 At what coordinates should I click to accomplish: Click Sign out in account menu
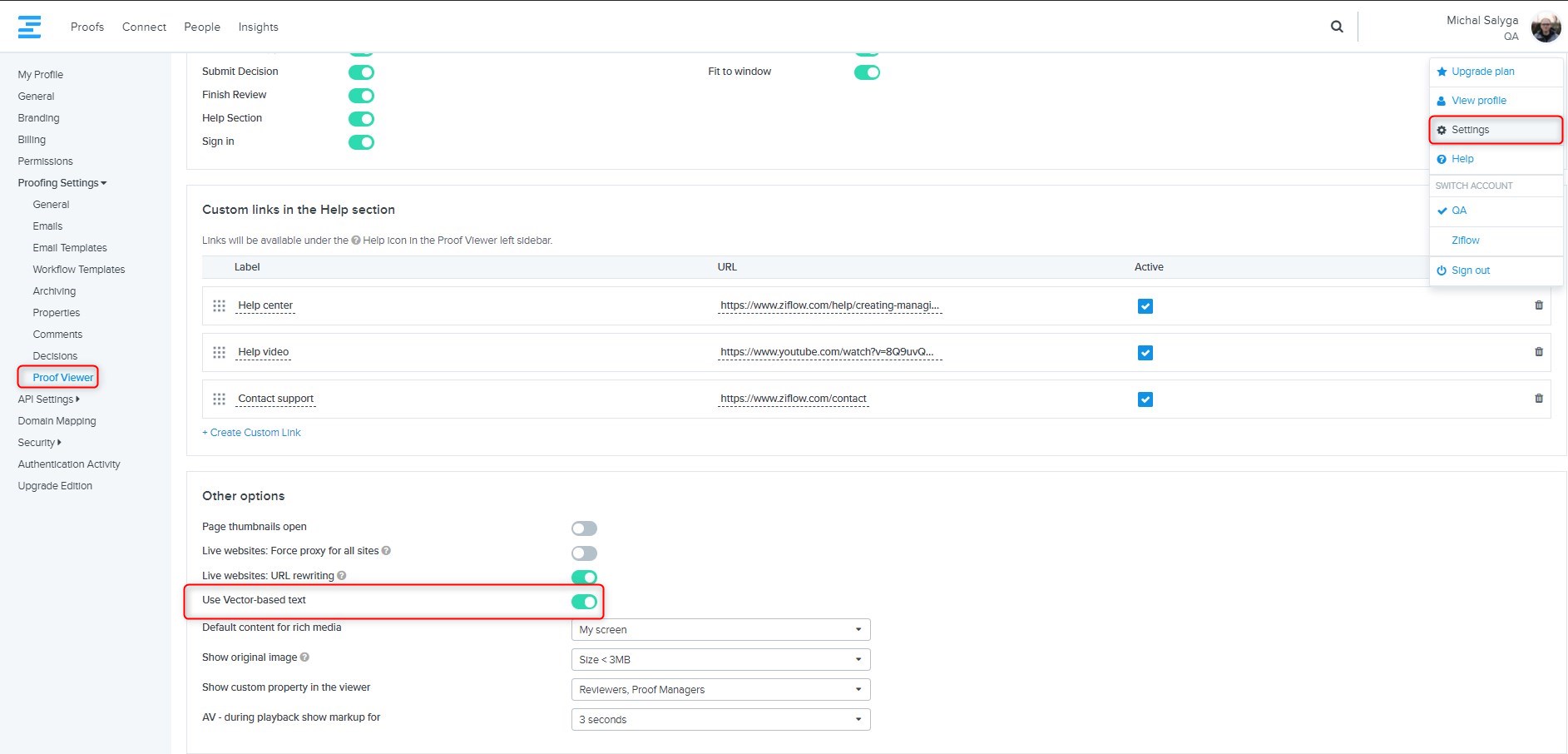1470,270
